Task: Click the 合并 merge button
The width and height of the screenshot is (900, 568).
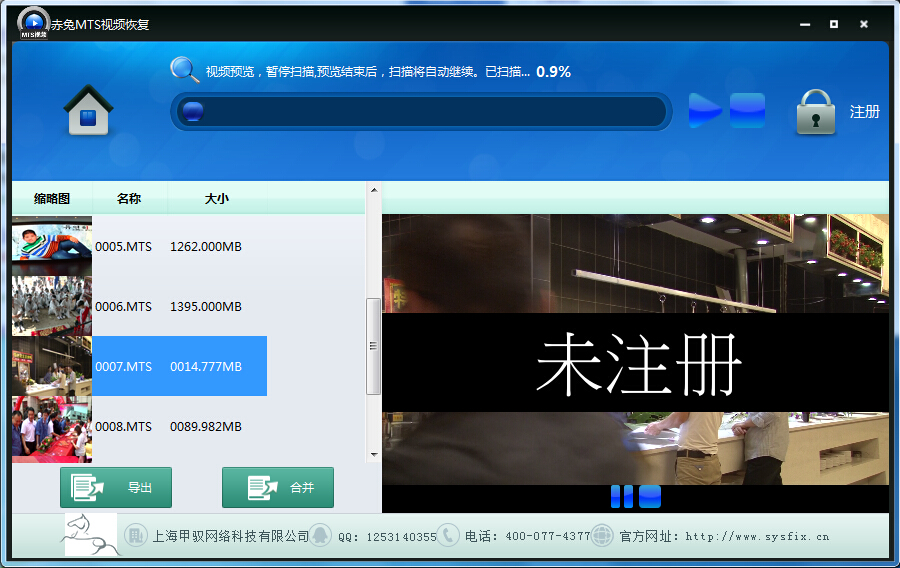Action: (x=278, y=488)
